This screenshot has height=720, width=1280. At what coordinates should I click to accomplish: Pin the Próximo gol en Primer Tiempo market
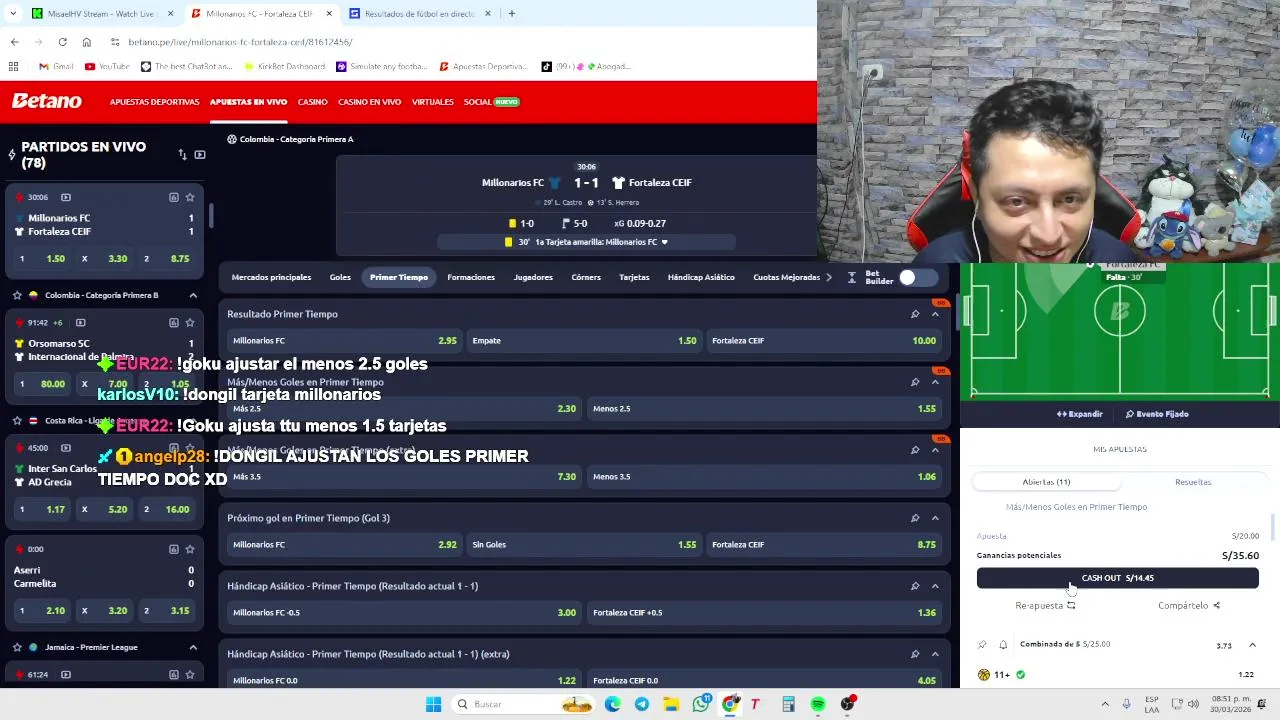[915, 518]
